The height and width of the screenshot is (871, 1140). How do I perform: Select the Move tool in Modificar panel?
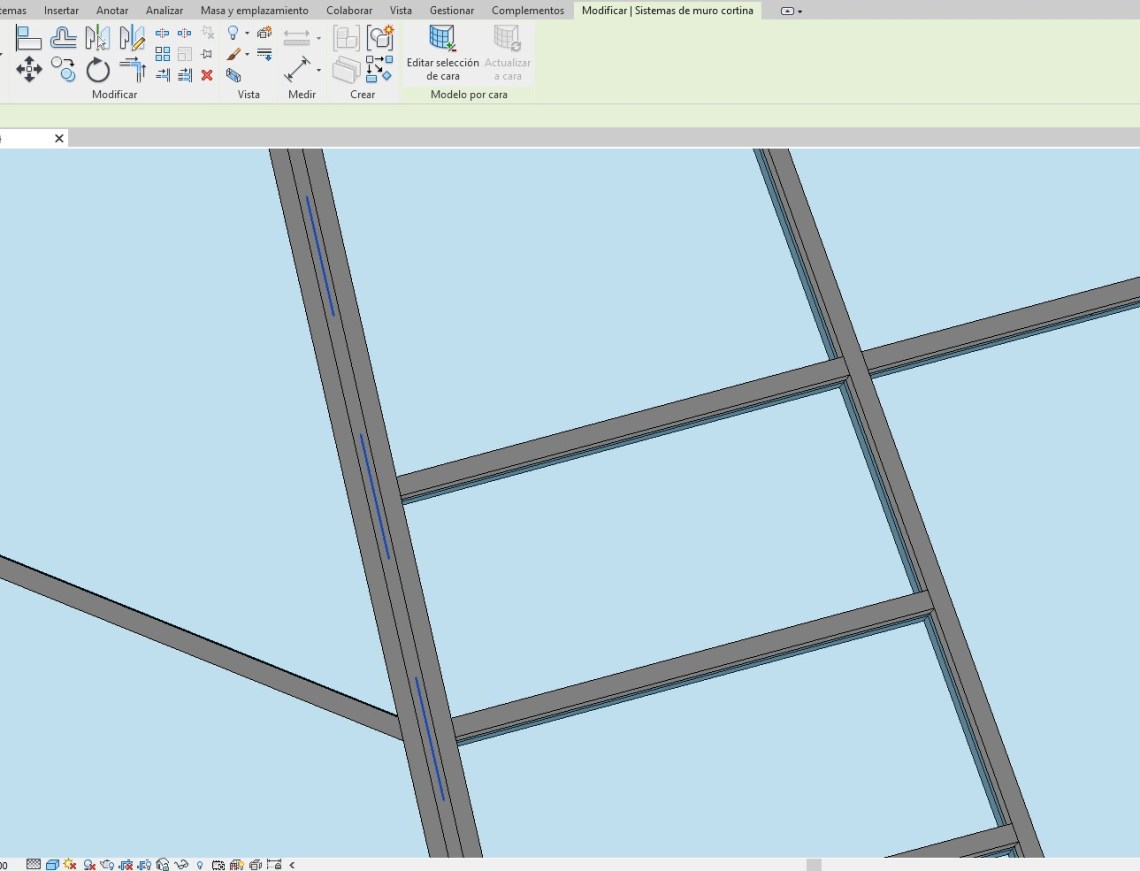click(29, 69)
